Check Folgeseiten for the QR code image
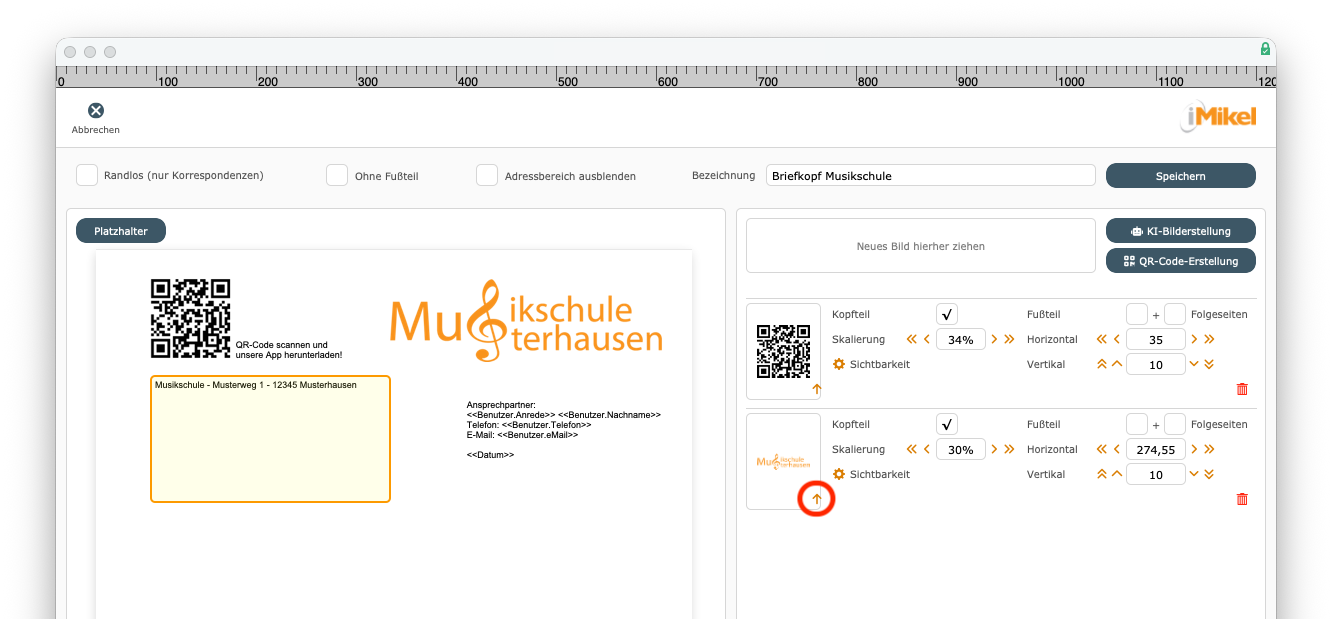Image resolution: width=1332 pixels, height=619 pixels. click(1175, 314)
